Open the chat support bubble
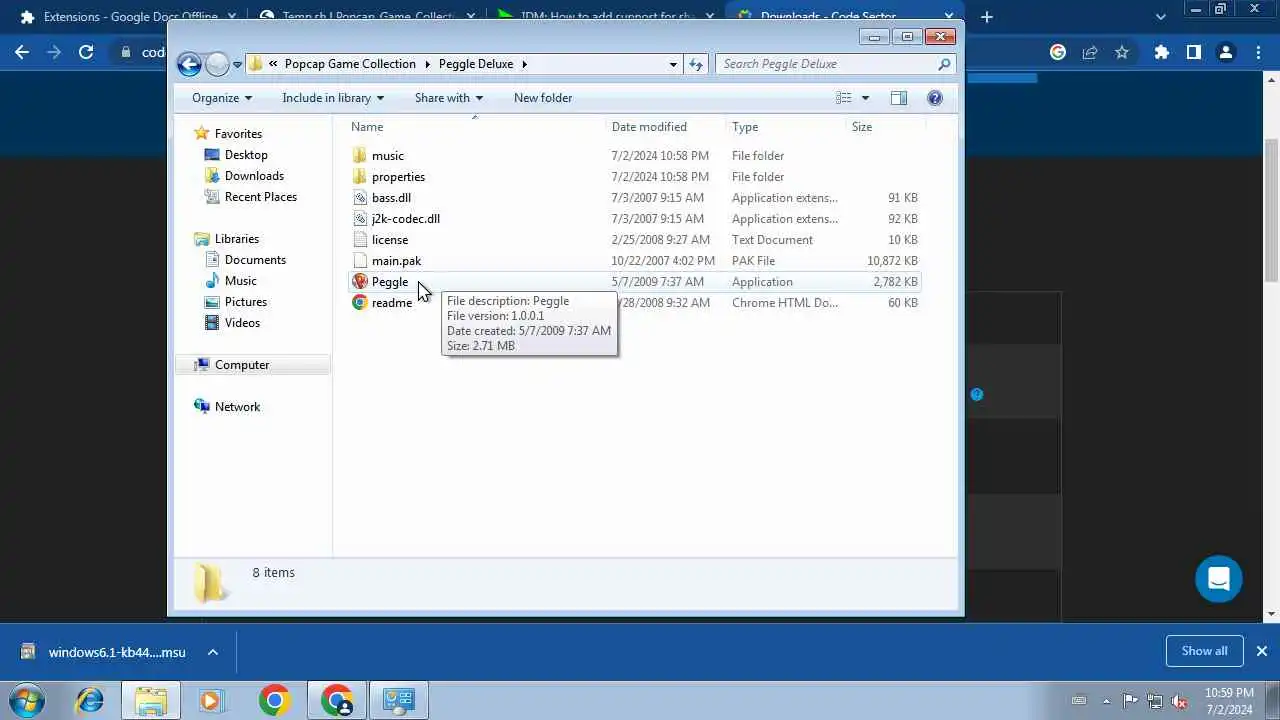This screenshot has height=720, width=1280. click(x=1218, y=579)
